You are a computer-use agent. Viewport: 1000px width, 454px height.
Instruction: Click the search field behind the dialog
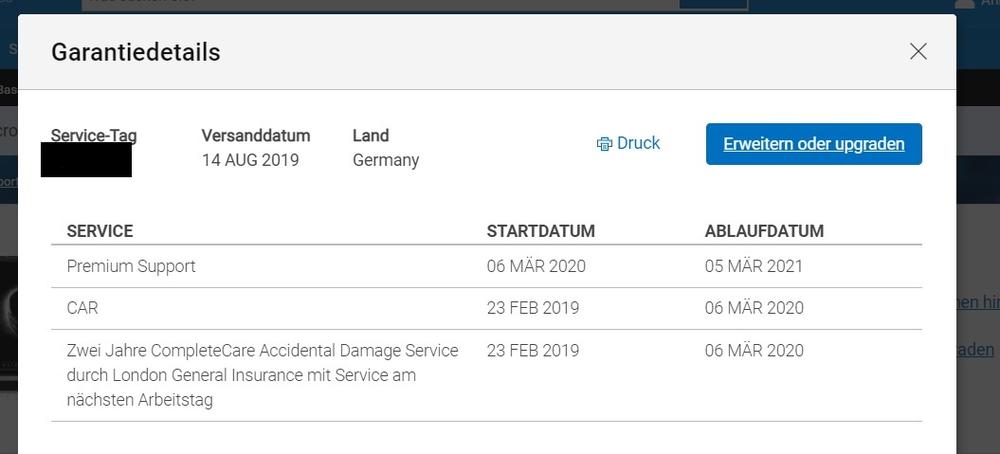point(380,4)
